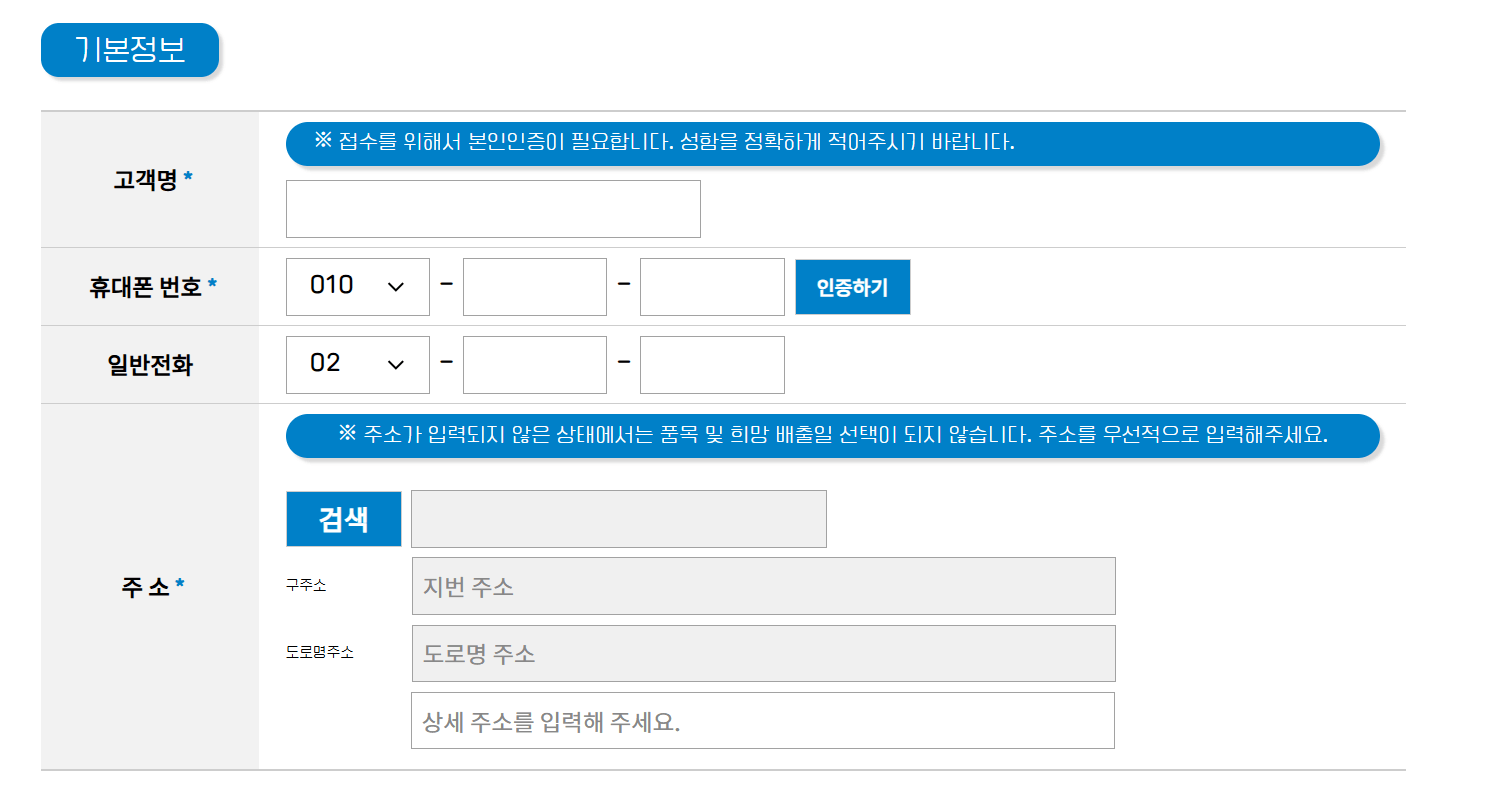Image resolution: width=1486 pixels, height=803 pixels.
Task: Click the middle landline number field
Action: coord(534,364)
